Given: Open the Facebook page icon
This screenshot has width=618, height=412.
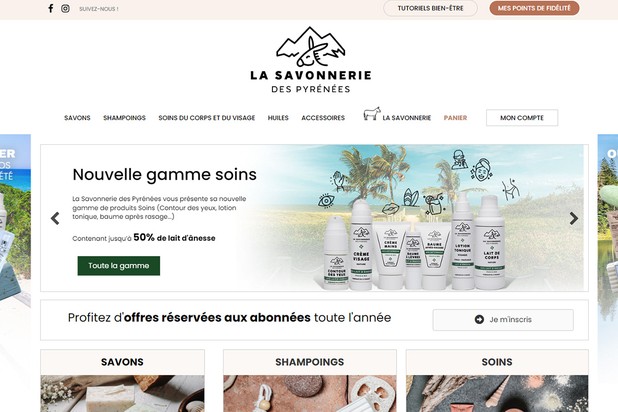Looking at the screenshot, I should [x=50, y=8].
